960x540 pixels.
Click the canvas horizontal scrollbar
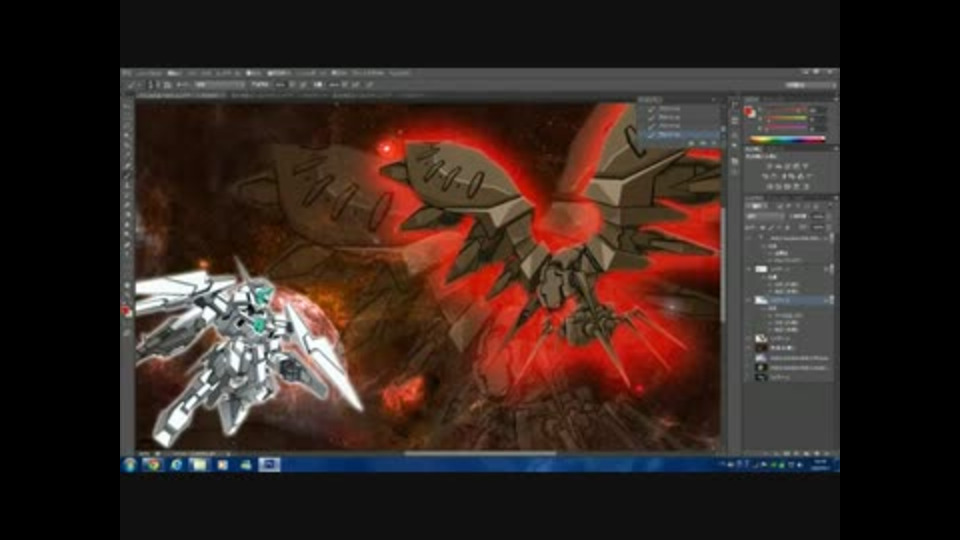[x=481, y=454]
